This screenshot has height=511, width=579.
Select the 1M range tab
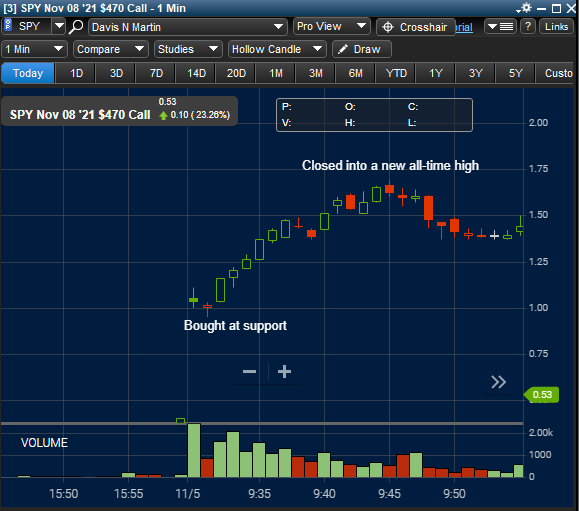[x=276, y=73]
